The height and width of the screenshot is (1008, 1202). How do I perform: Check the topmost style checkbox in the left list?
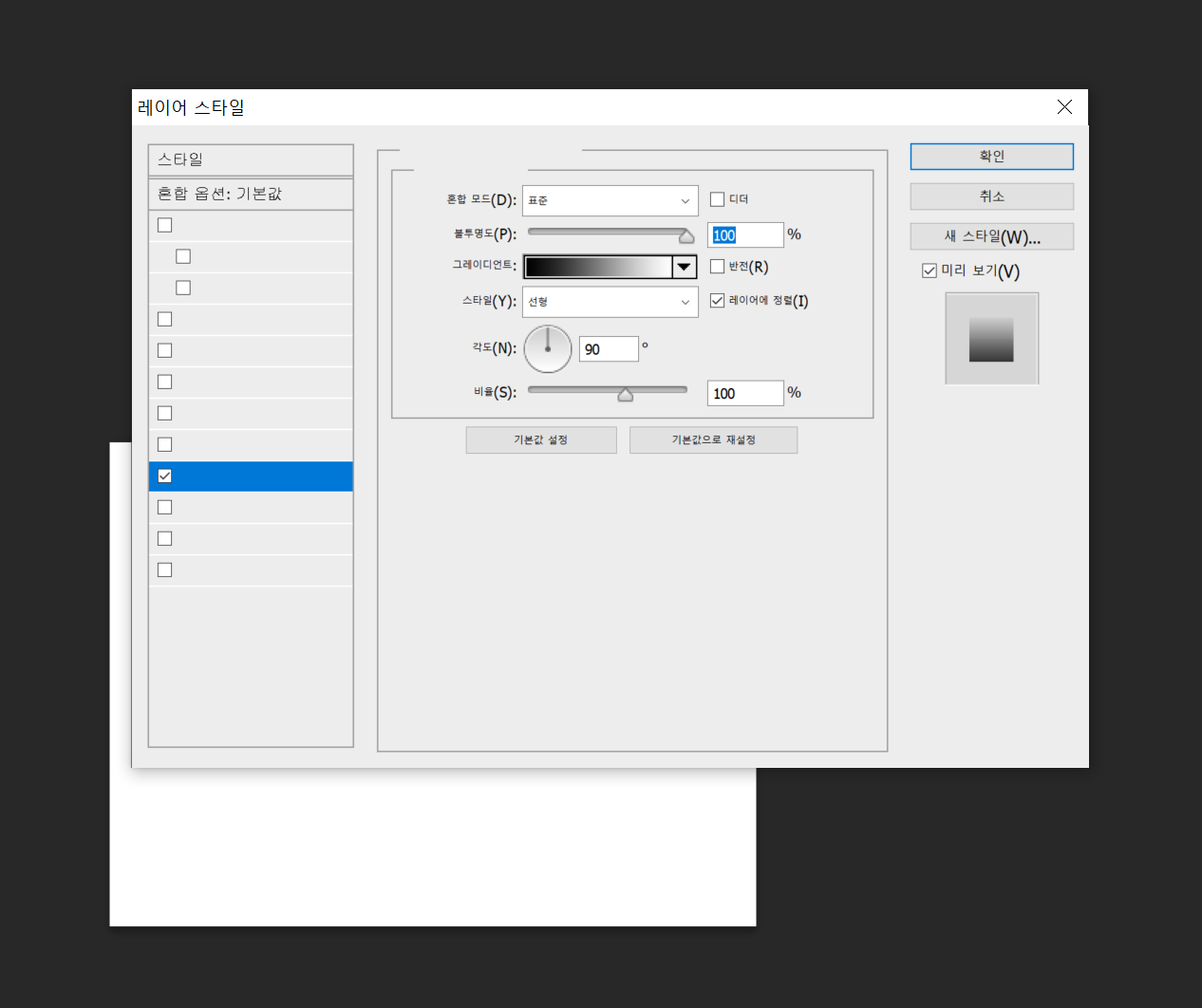[x=164, y=224]
